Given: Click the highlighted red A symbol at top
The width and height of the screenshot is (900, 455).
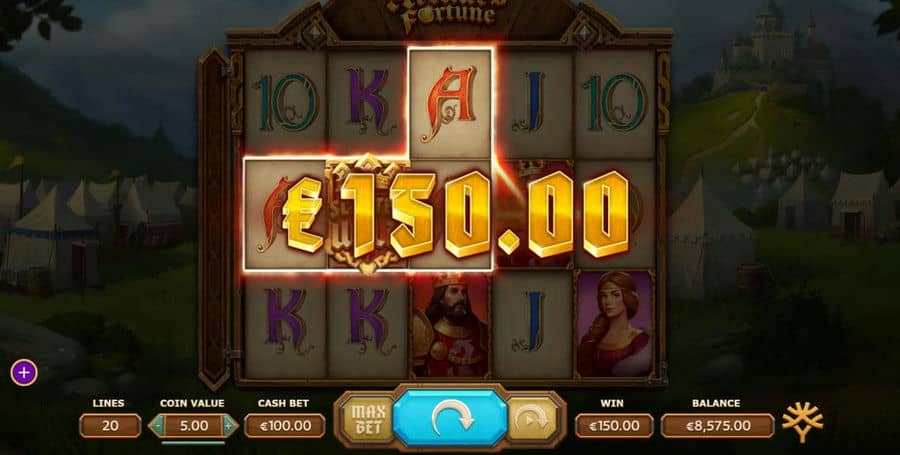Looking at the screenshot, I should (x=451, y=104).
